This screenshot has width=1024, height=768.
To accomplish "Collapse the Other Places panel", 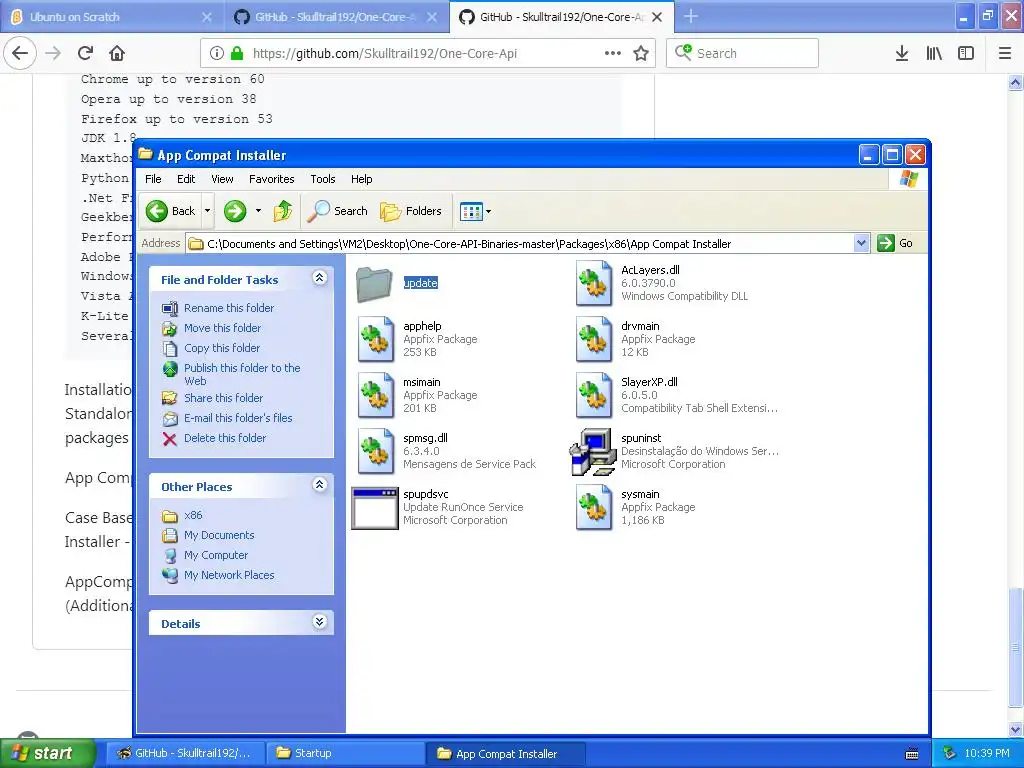I will [x=319, y=485].
